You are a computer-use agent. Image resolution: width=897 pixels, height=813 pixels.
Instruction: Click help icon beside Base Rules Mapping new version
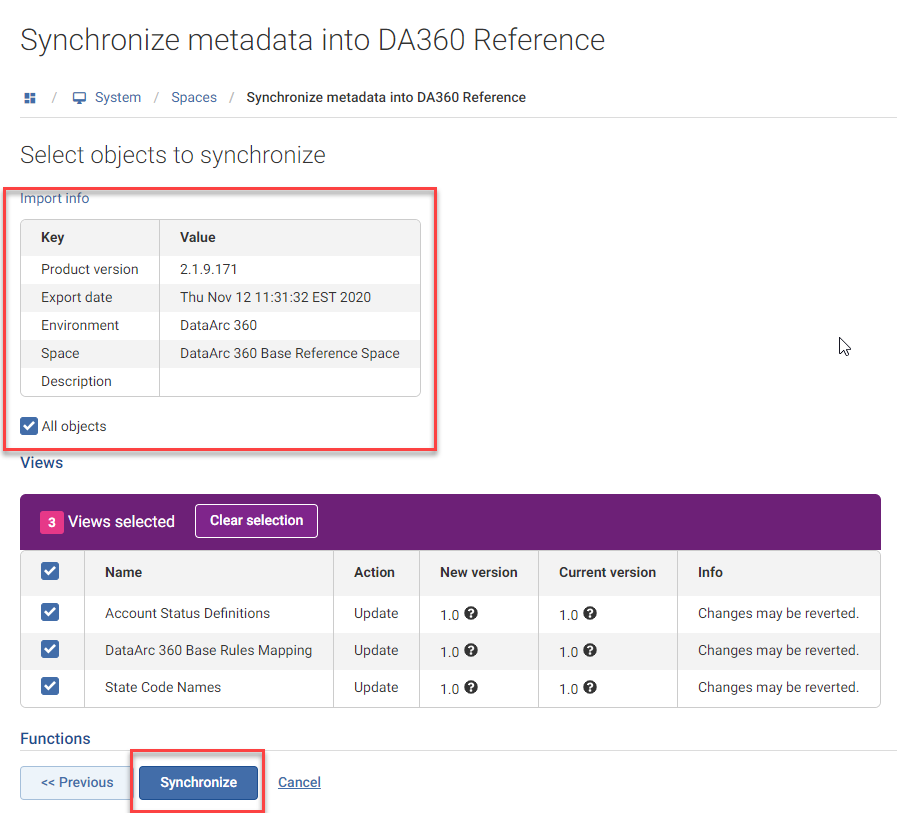coord(471,650)
